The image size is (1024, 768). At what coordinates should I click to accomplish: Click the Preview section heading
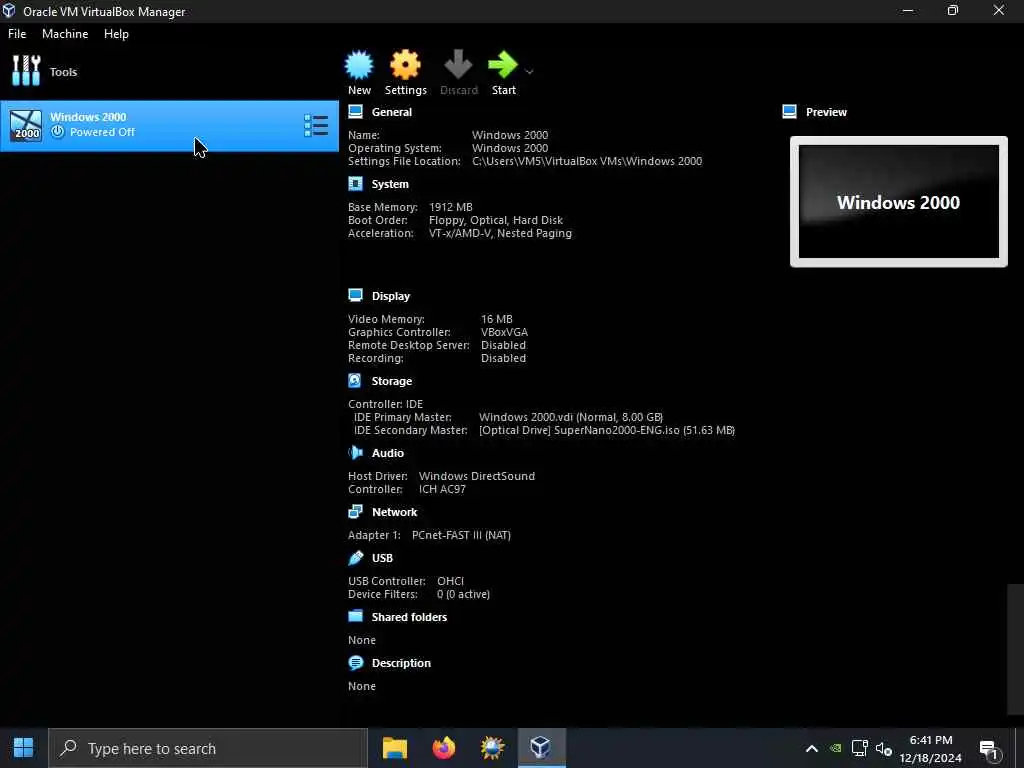click(x=826, y=112)
